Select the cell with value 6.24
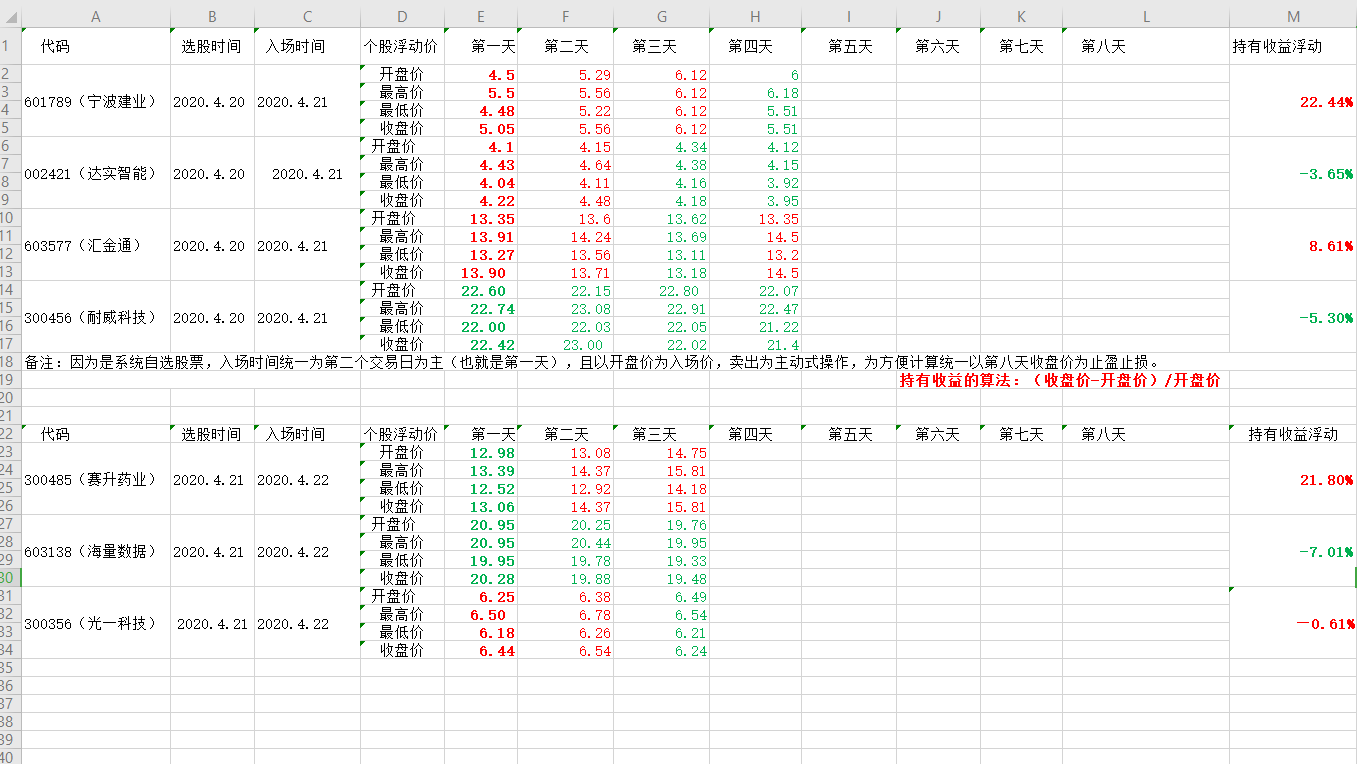The height and width of the screenshot is (764, 1357). click(x=662, y=651)
